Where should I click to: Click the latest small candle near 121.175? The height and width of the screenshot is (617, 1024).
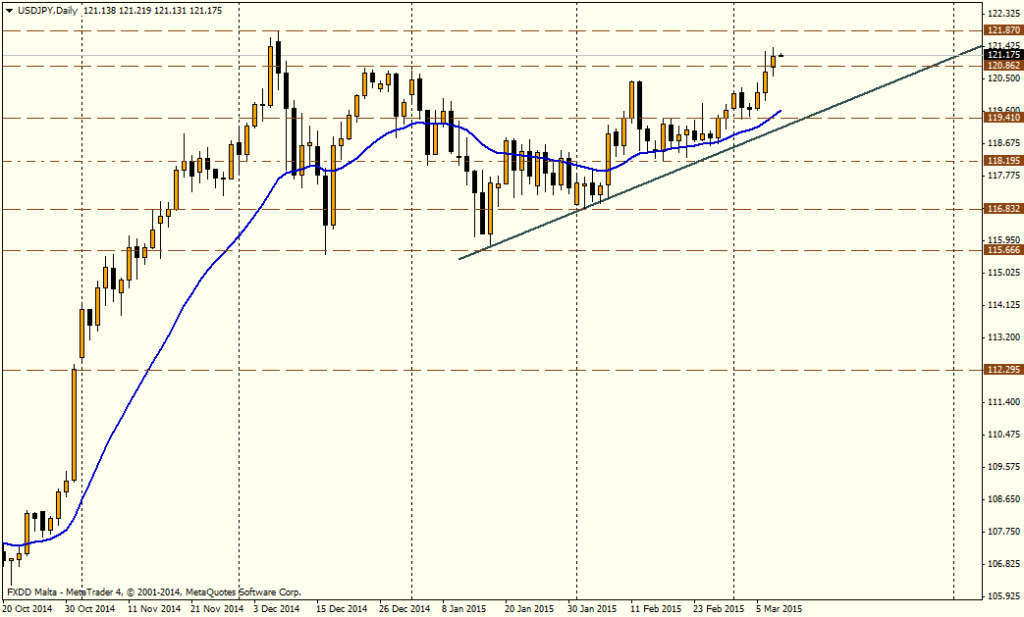tap(780, 55)
